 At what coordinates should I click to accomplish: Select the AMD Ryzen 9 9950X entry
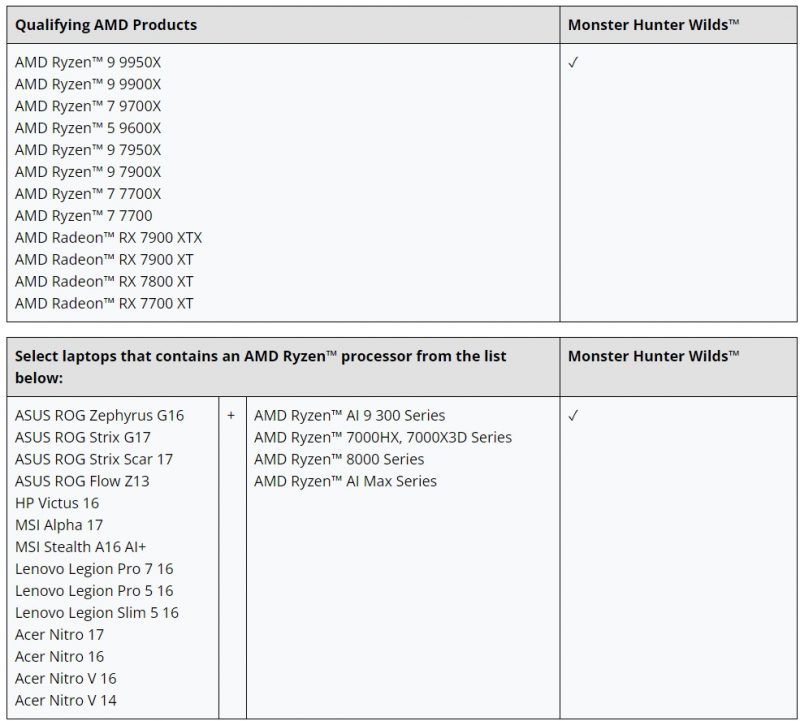[x=88, y=62]
